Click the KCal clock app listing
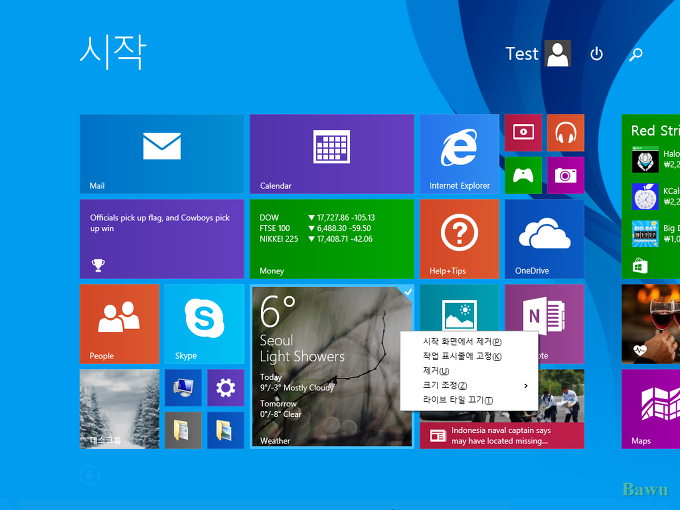The width and height of the screenshot is (680, 510). [x=655, y=196]
